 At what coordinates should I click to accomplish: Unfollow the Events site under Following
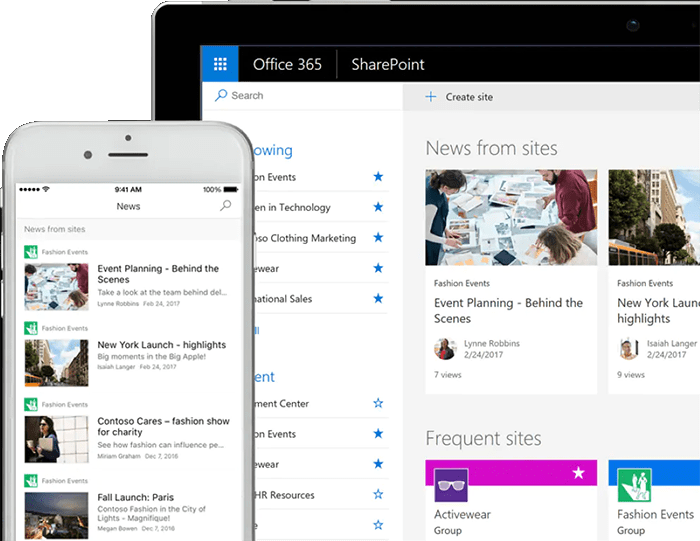[378, 177]
